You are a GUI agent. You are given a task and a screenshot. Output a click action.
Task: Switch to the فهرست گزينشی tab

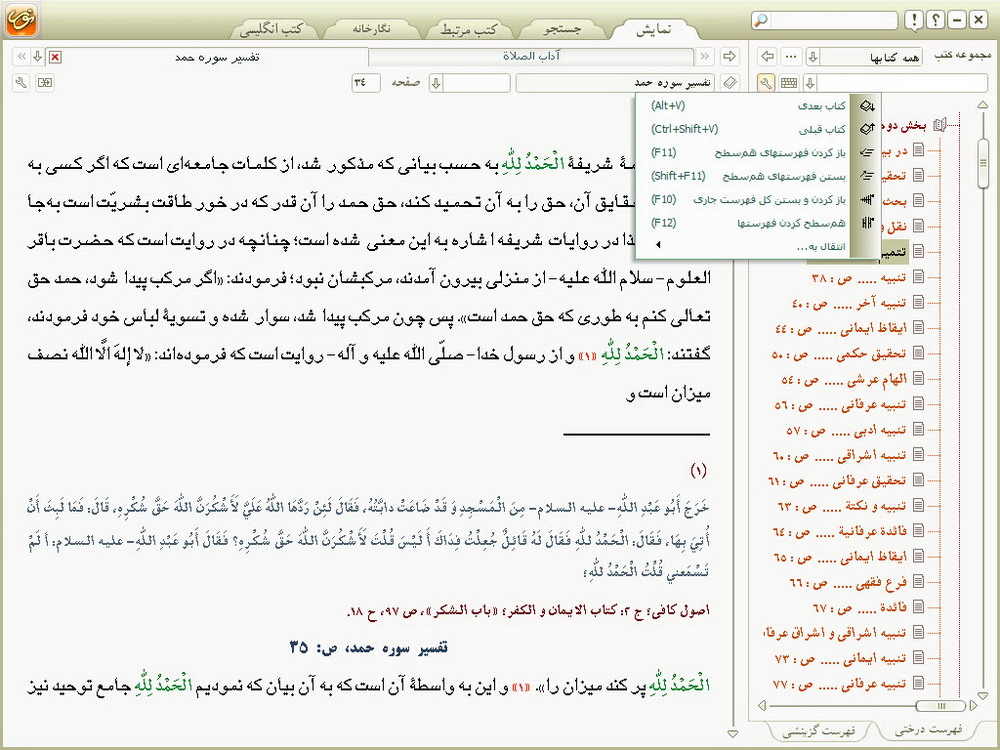819,731
